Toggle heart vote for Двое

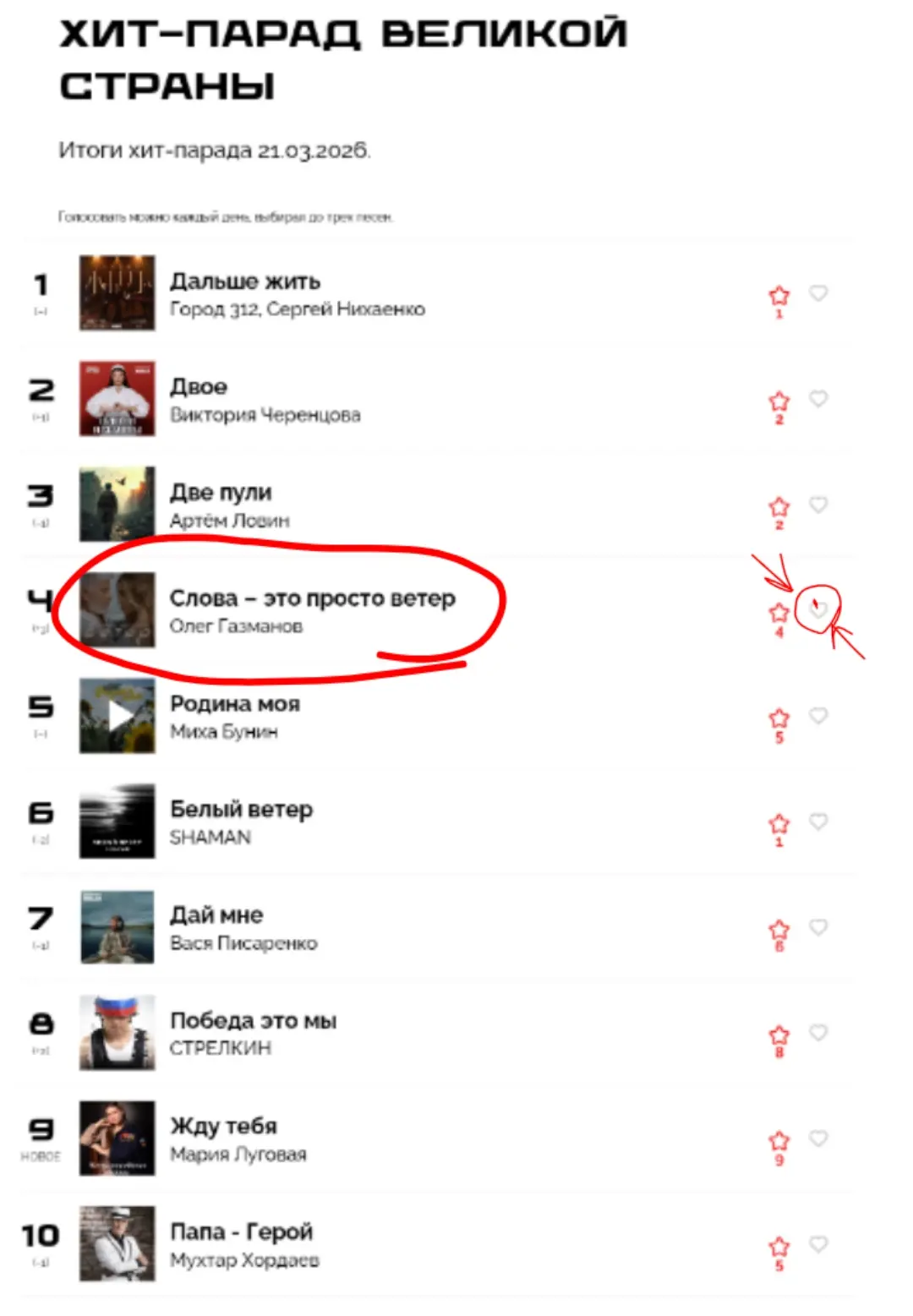point(818,399)
